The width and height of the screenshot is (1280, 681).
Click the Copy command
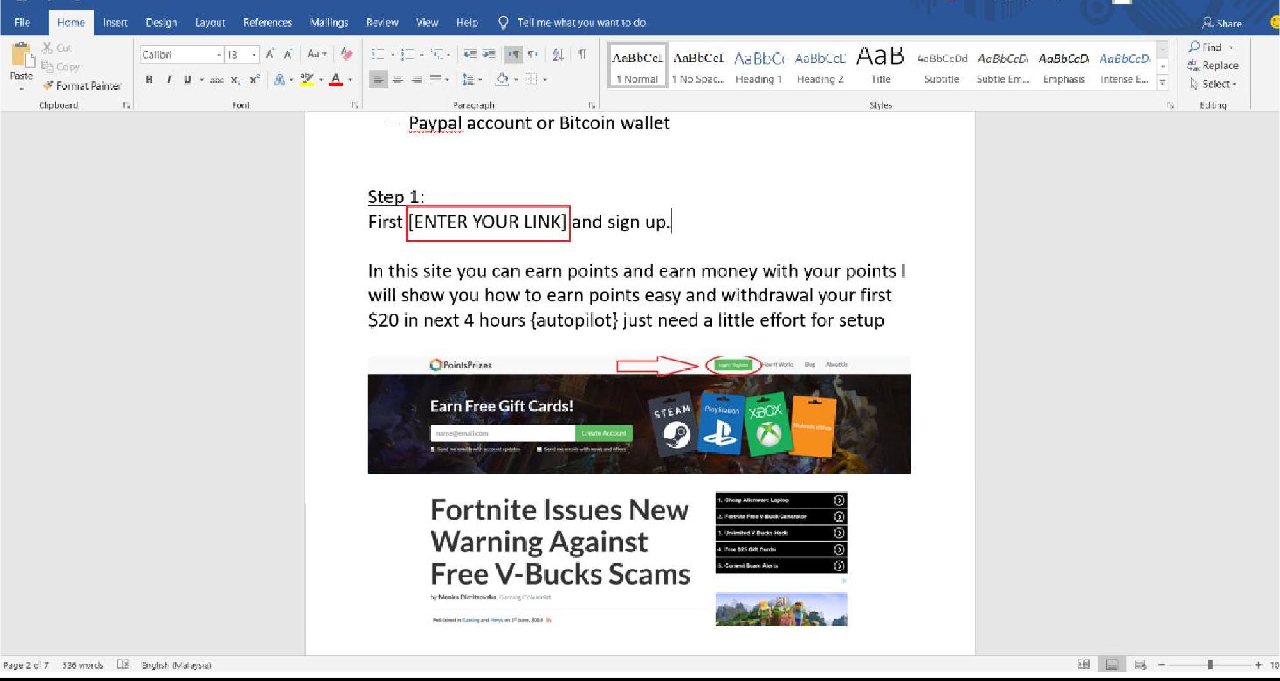click(61, 67)
